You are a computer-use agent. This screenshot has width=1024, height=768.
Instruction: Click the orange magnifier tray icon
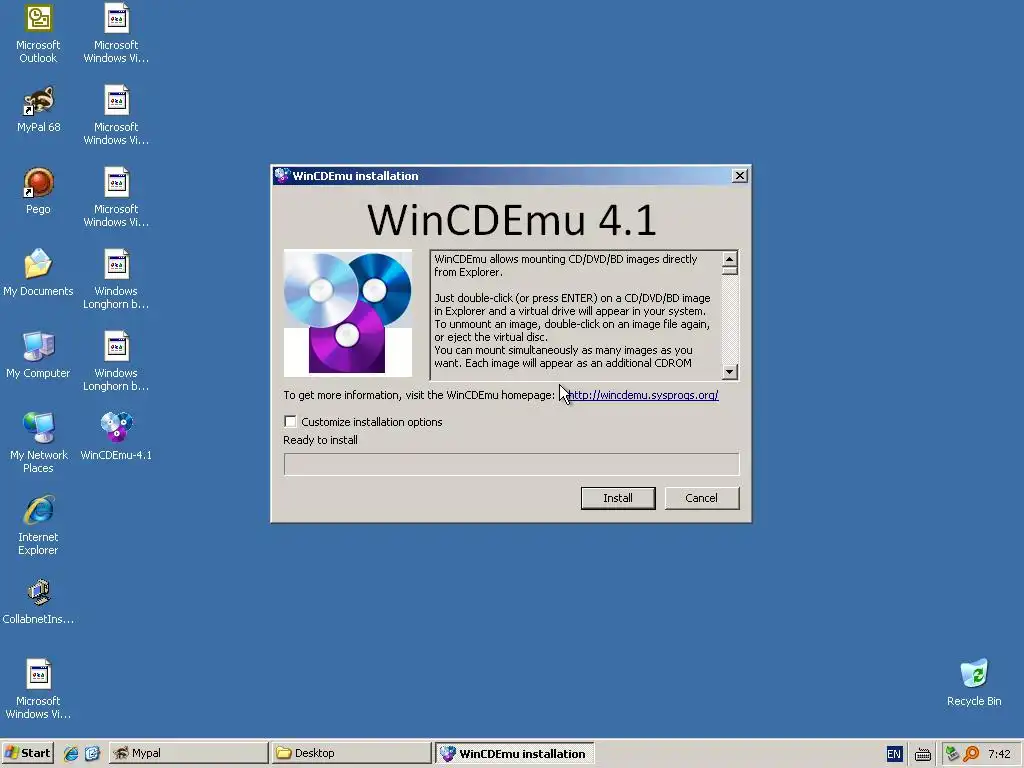point(971,754)
